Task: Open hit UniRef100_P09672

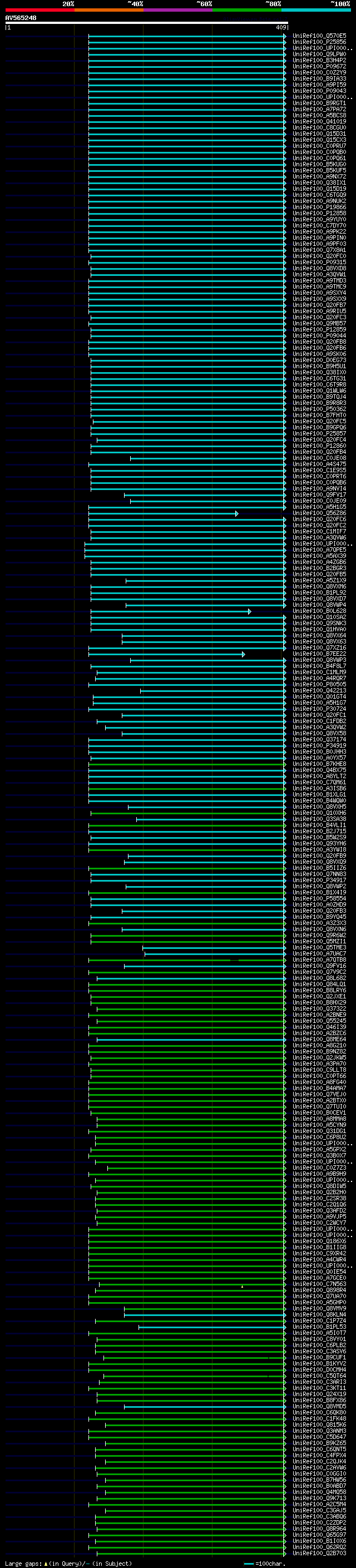Action: (x=319, y=66)
